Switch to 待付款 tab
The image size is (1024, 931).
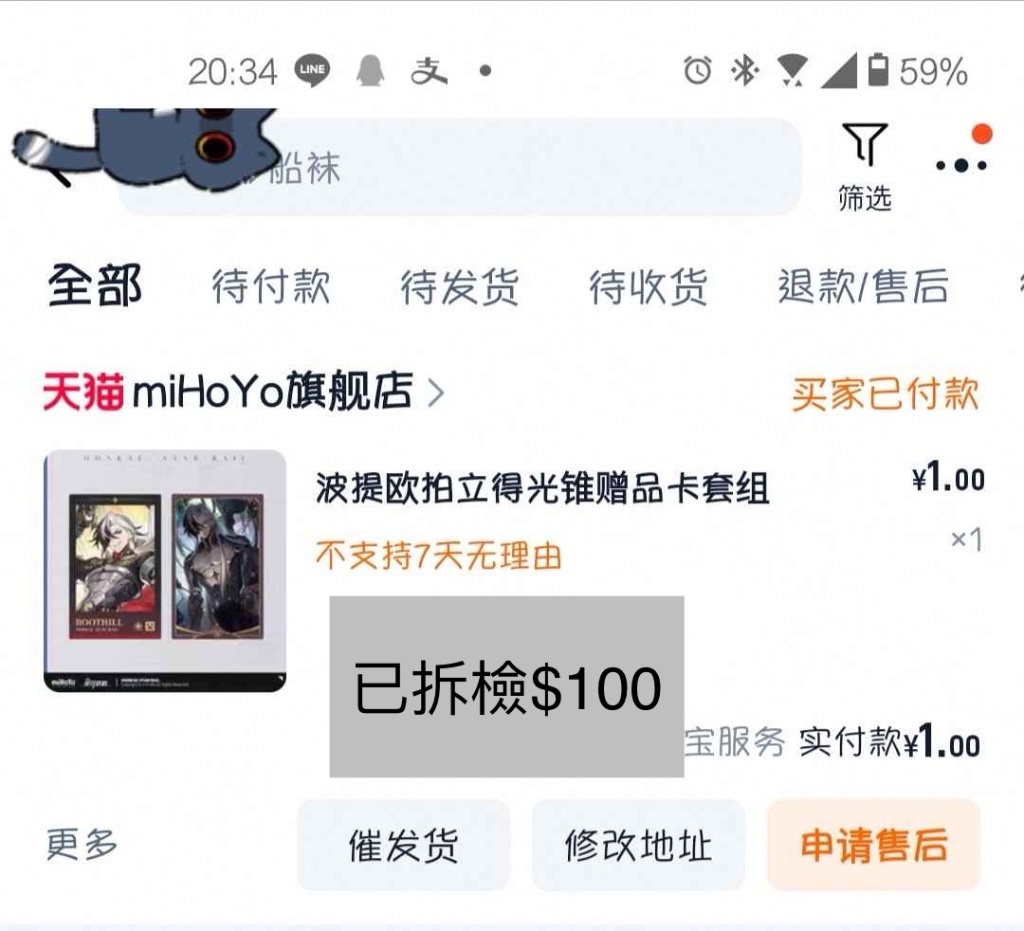pos(271,287)
